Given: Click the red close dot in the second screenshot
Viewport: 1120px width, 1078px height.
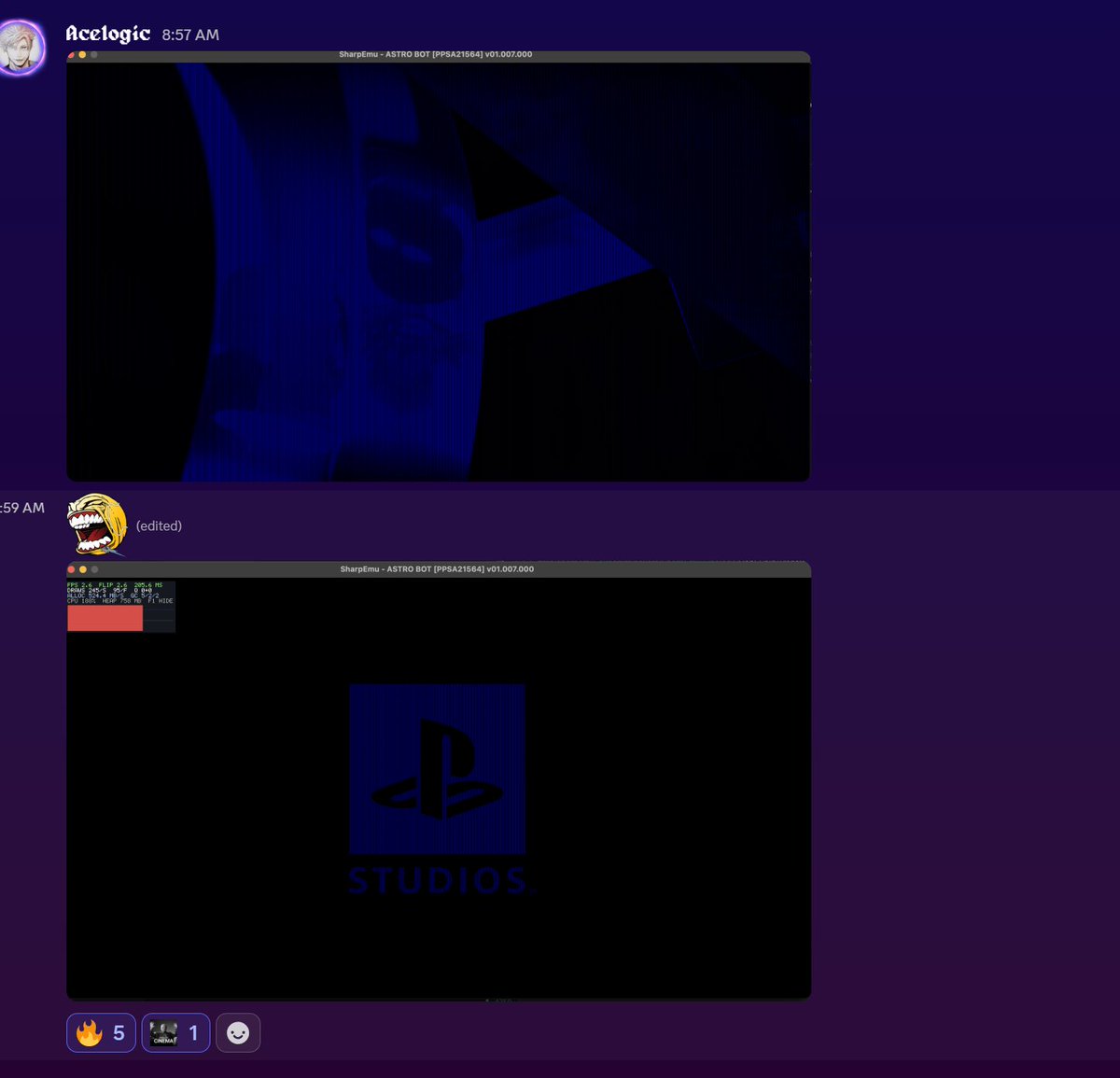Looking at the screenshot, I should click(x=72, y=569).
